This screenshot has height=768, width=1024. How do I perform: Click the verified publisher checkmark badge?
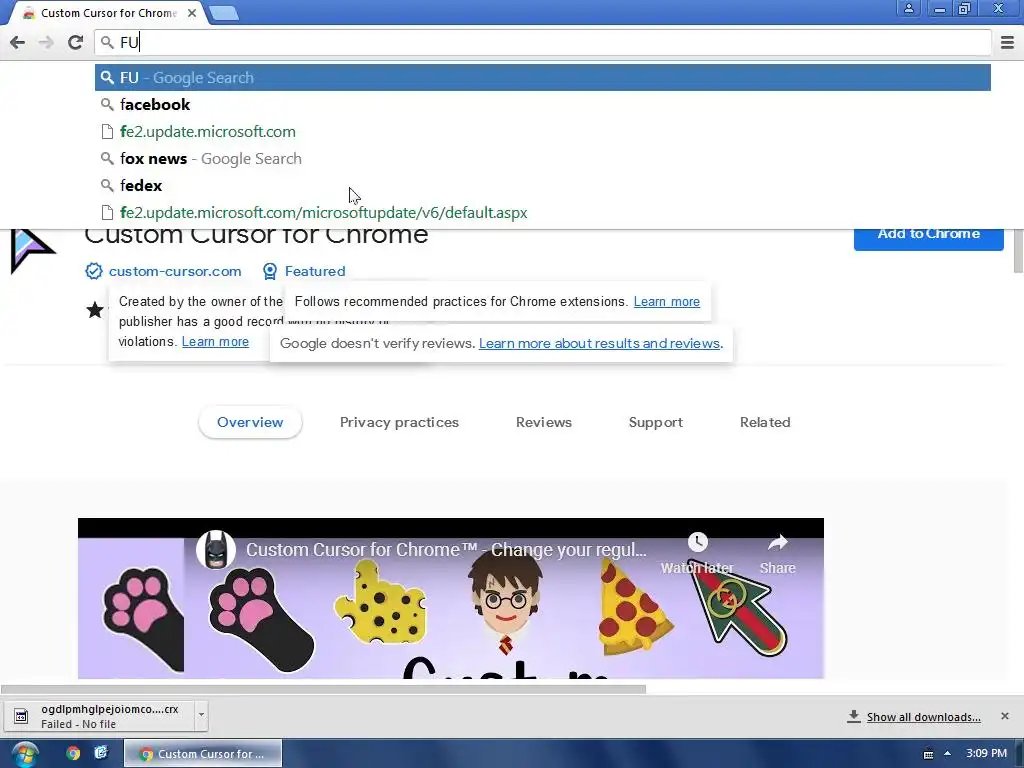click(94, 271)
